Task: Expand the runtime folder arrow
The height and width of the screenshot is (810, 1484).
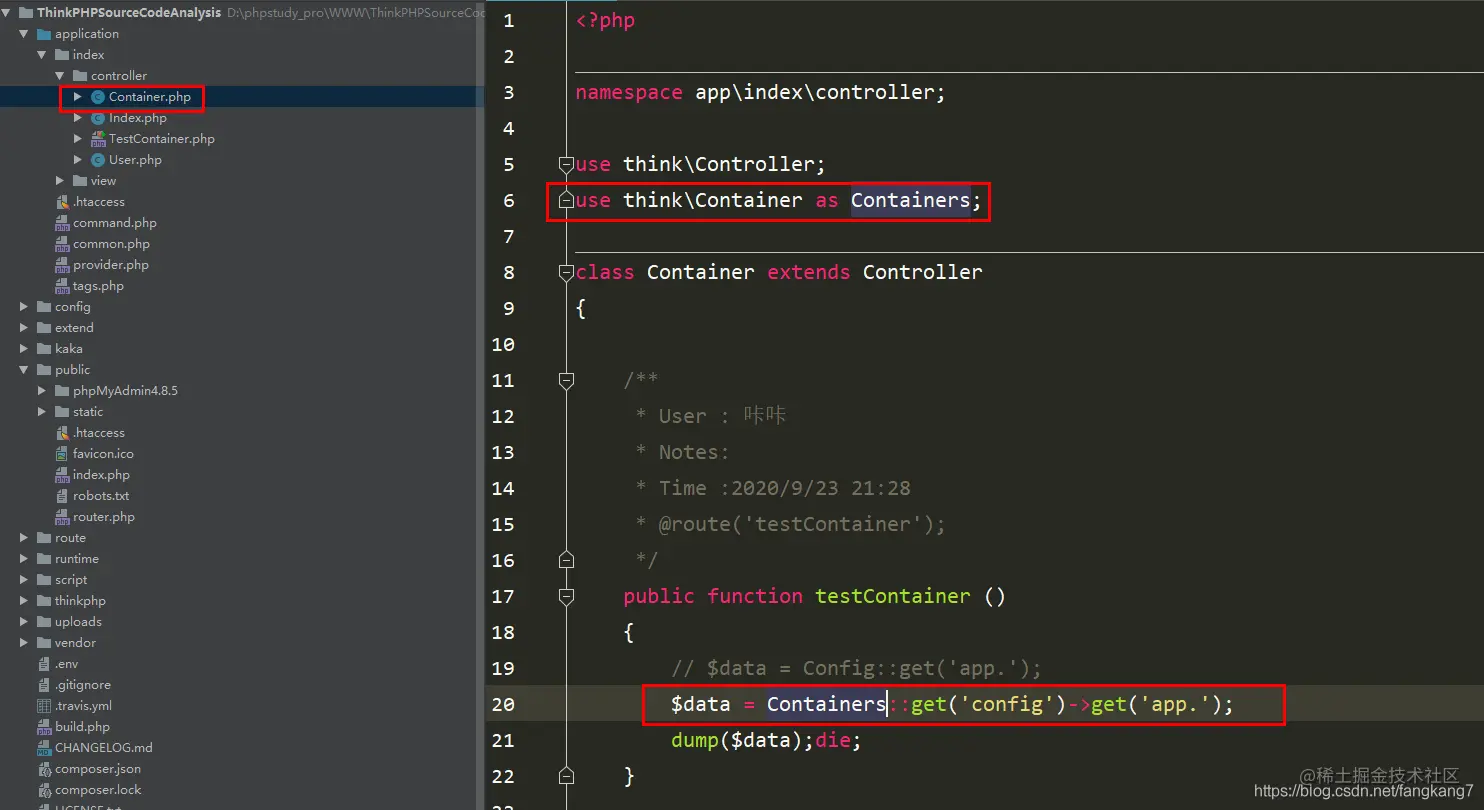Action: [x=24, y=559]
